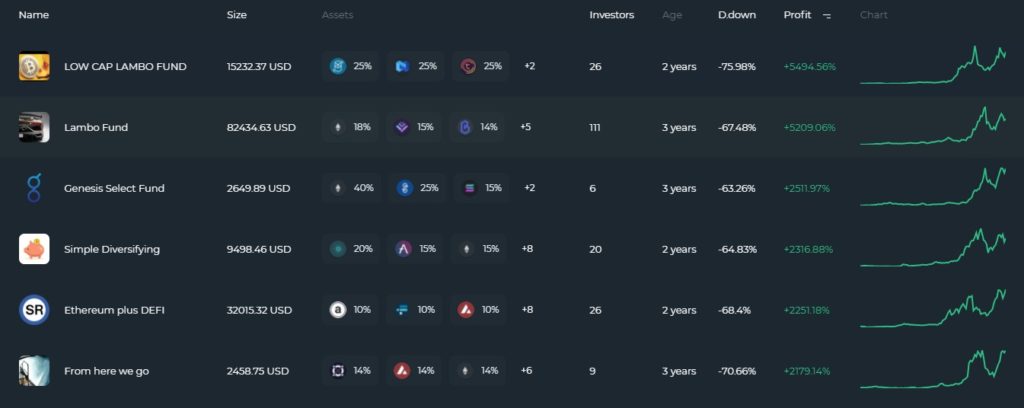Sort by D.down column header
Viewport: 1024px width, 408px height.
point(737,15)
